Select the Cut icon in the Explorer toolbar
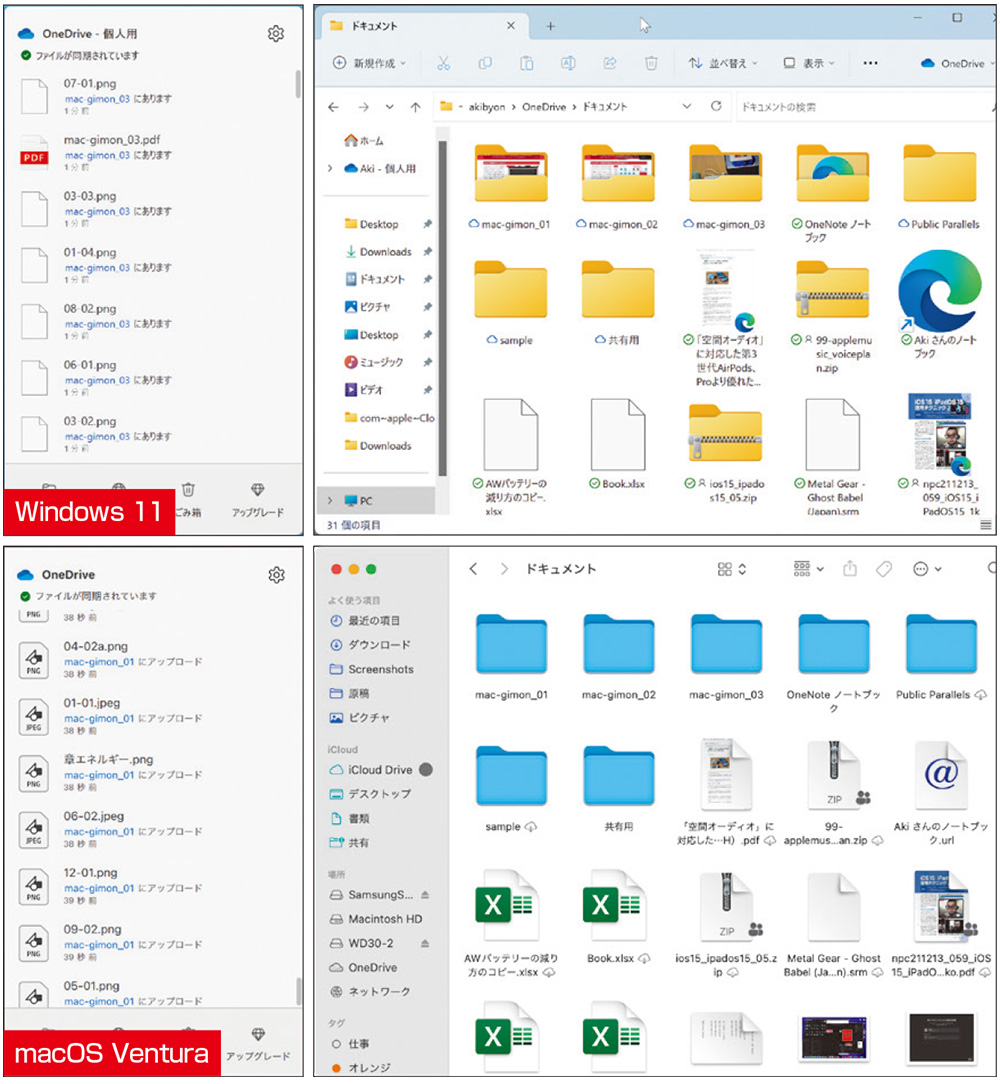1000x1084 pixels. click(x=444, y=63)
